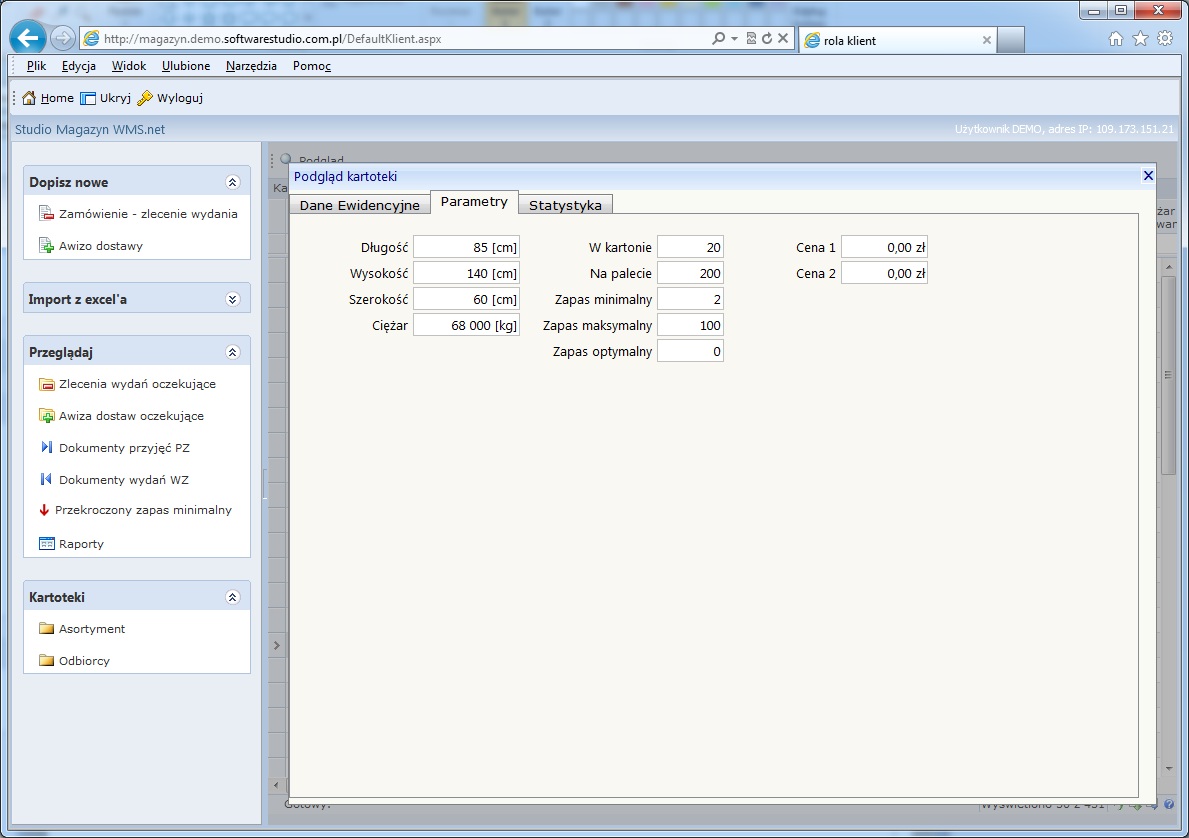The image size is (1189, 838).
Task: Click the browser address bar URL
Action: coord(272,39)
